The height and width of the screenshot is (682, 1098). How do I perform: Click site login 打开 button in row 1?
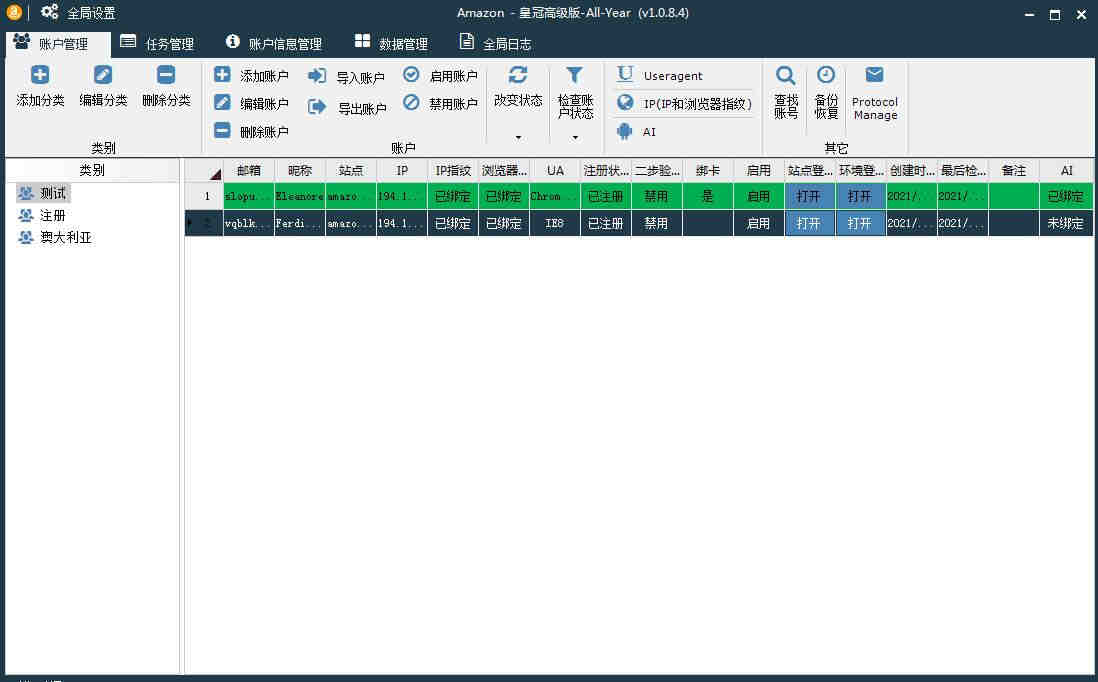809,196
